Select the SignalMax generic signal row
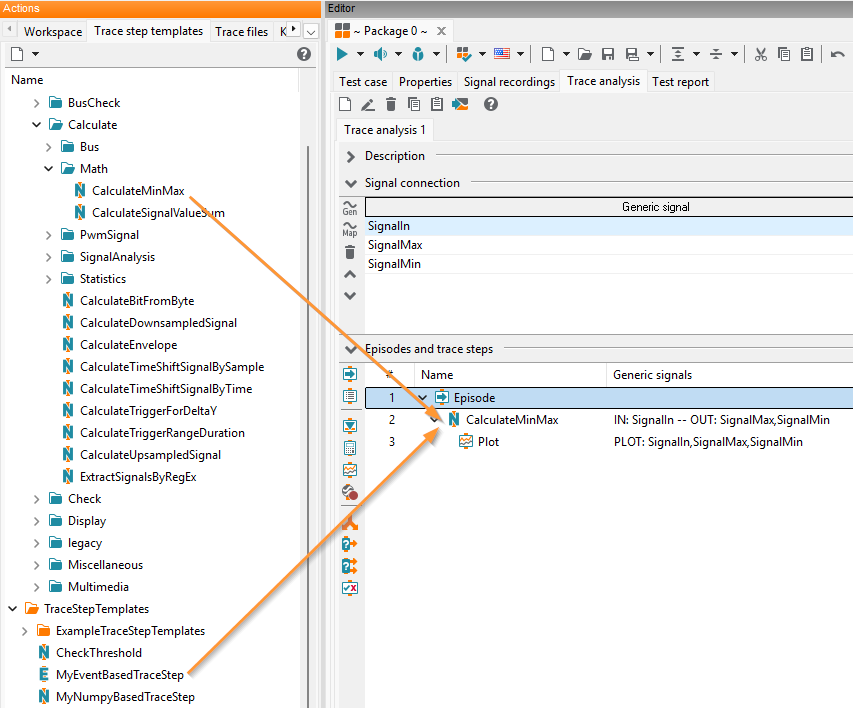 click(609, 245)
